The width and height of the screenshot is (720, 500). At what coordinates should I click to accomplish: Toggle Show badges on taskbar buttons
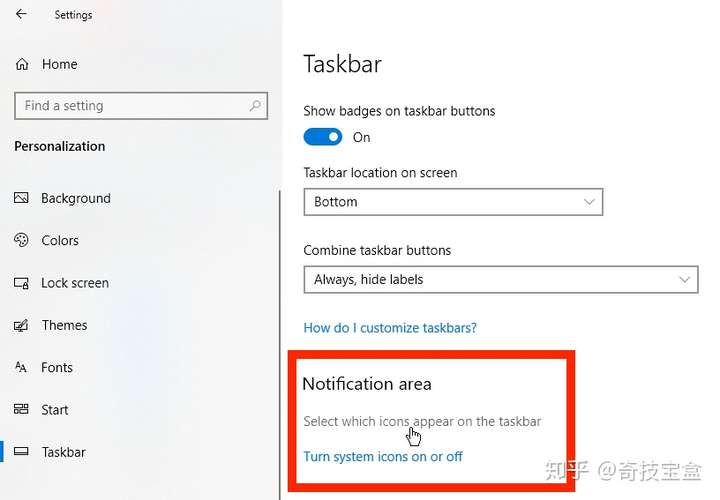[x=323, y=137]
